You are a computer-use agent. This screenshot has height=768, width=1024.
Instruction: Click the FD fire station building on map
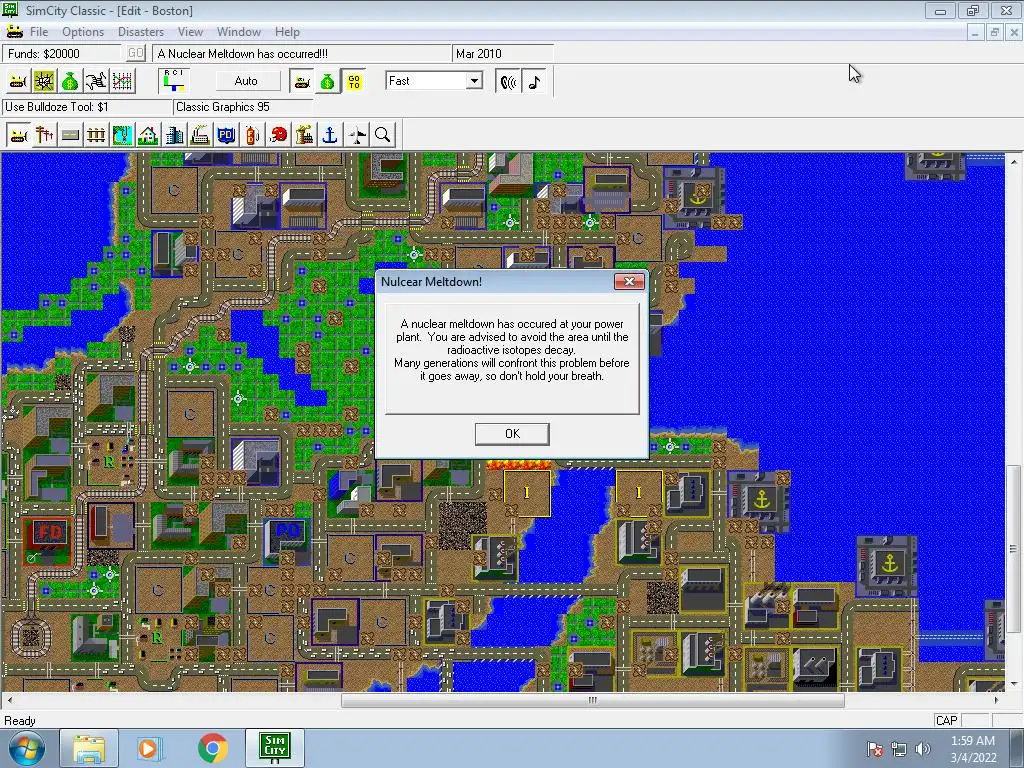(x=48, y=541)
